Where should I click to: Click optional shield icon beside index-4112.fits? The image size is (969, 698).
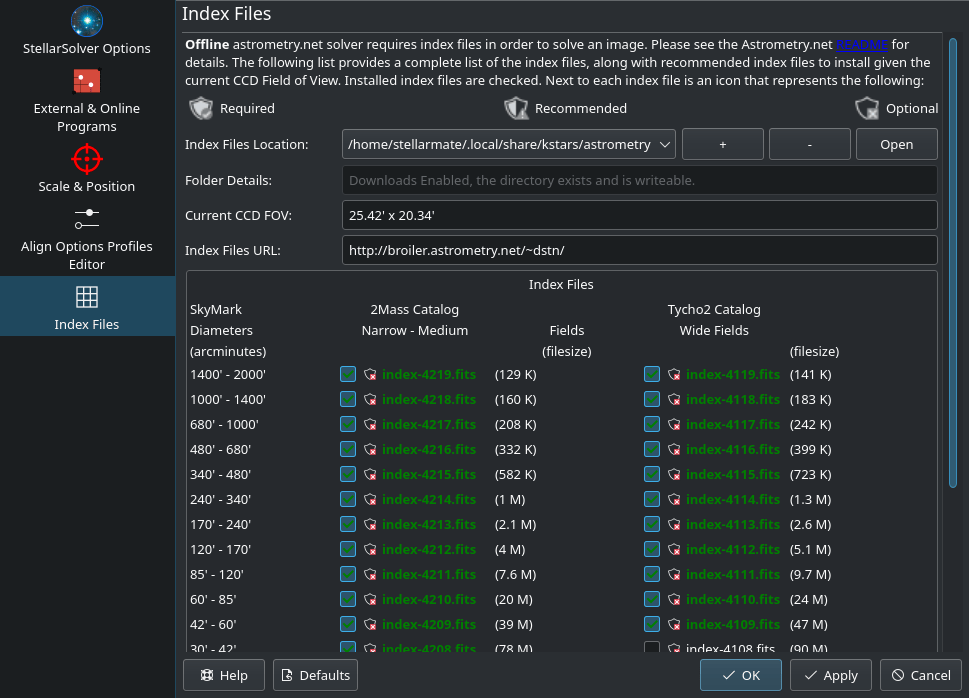coord(674,550)
